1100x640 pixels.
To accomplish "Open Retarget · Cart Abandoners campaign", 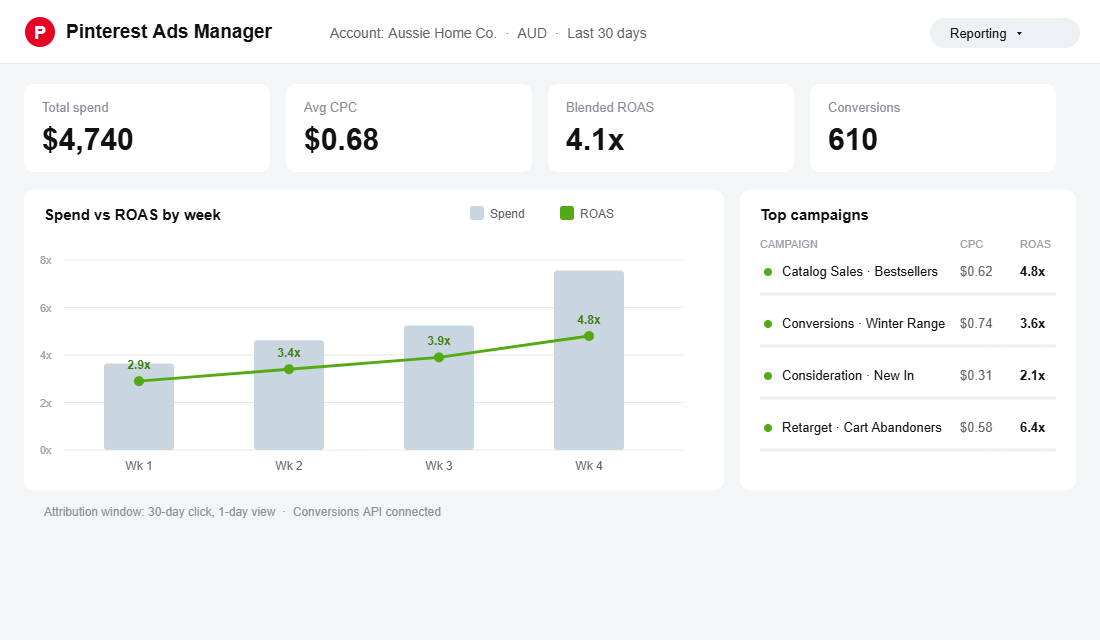I will point(861,427).
